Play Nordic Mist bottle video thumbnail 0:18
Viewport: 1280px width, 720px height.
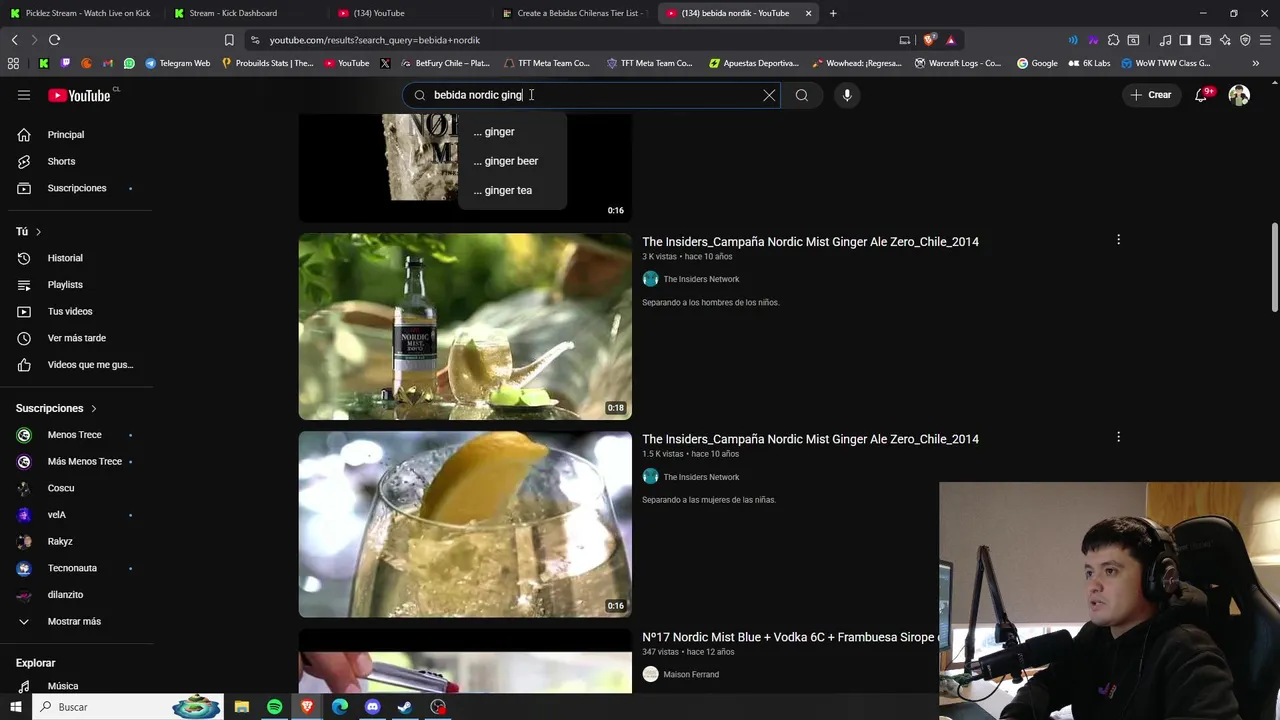click(x=465, y=326)
